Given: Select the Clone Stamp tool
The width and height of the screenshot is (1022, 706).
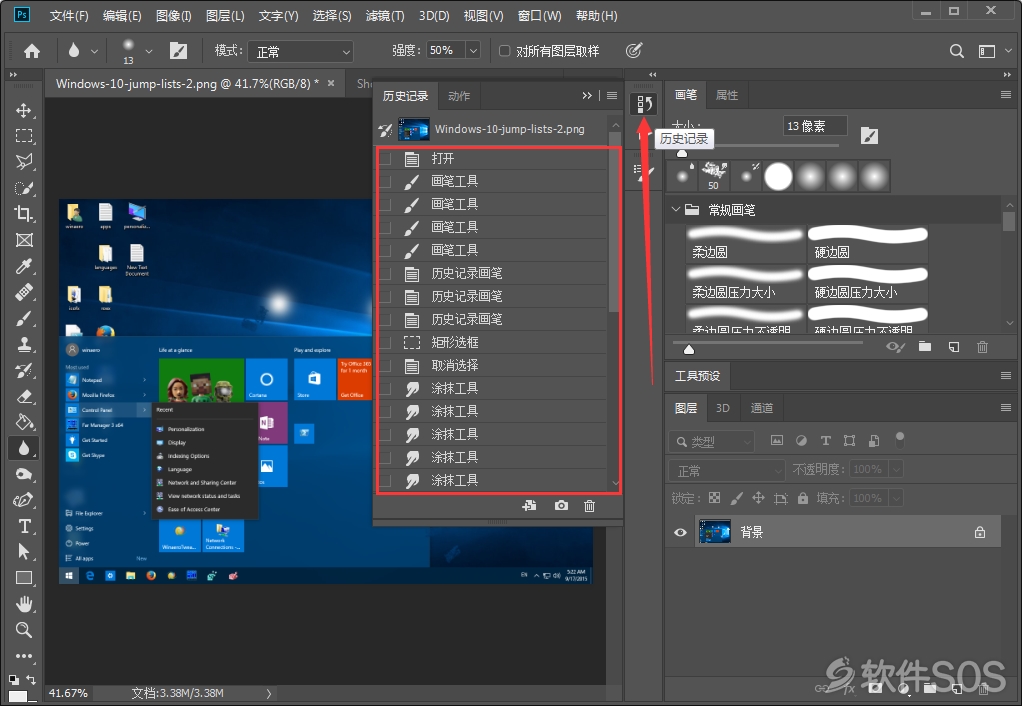Looking at the screenshot, I should point(24,344).
